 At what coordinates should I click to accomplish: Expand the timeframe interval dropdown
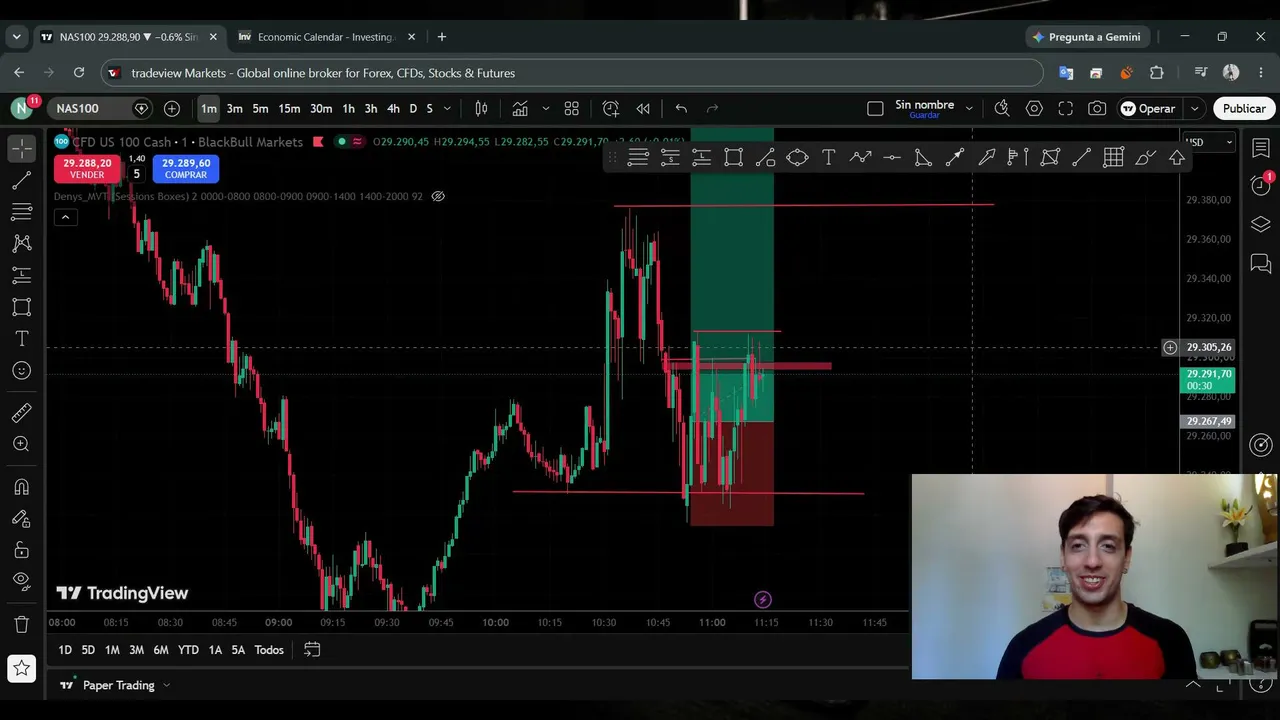[x=447, y=108]
